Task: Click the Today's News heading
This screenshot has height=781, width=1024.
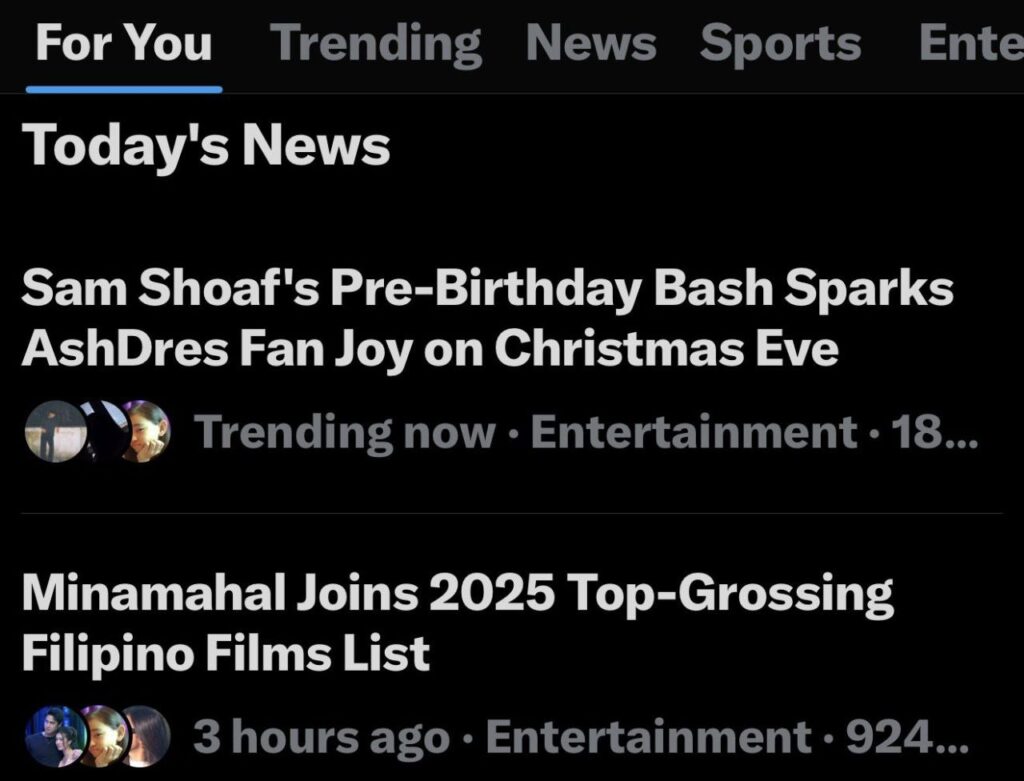Action: click(206, 146)
